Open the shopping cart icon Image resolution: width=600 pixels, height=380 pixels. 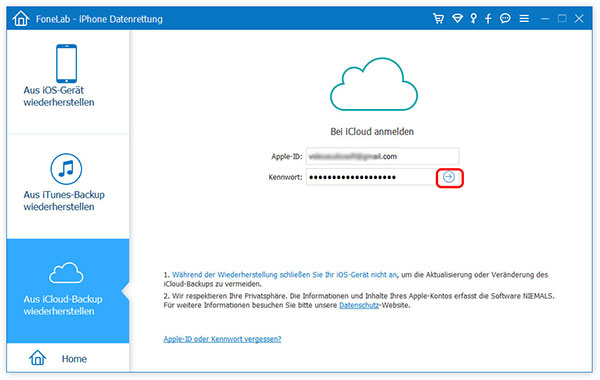[439, 18]
